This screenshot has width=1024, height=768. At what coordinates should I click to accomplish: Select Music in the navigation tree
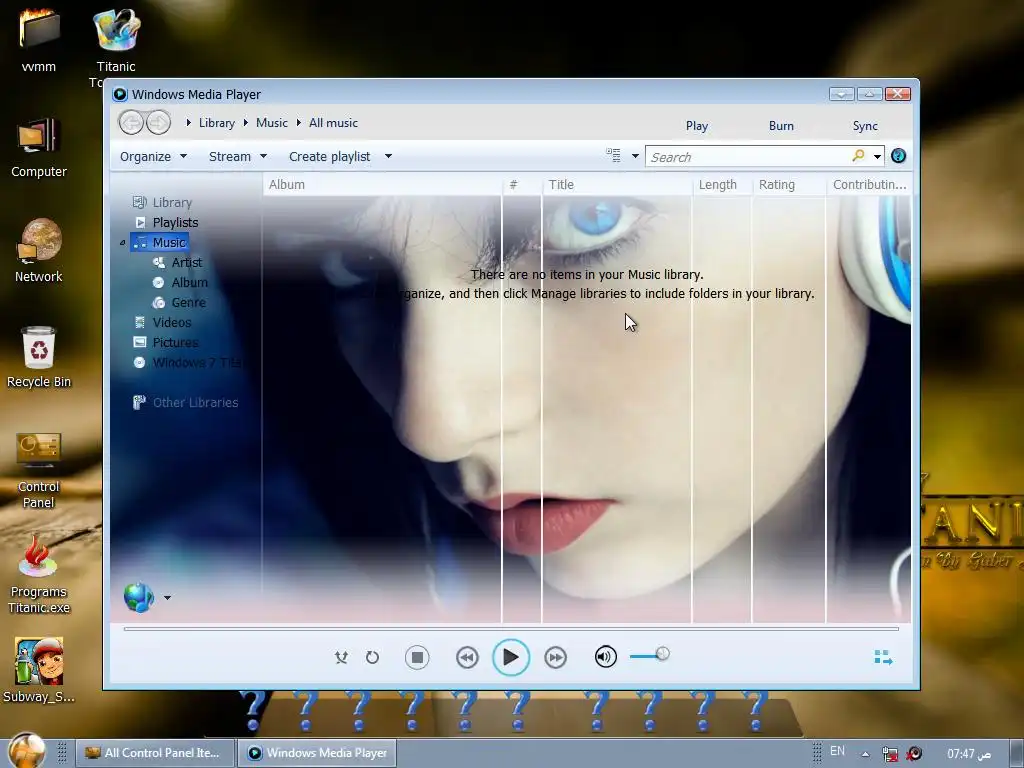coord(160,242)
